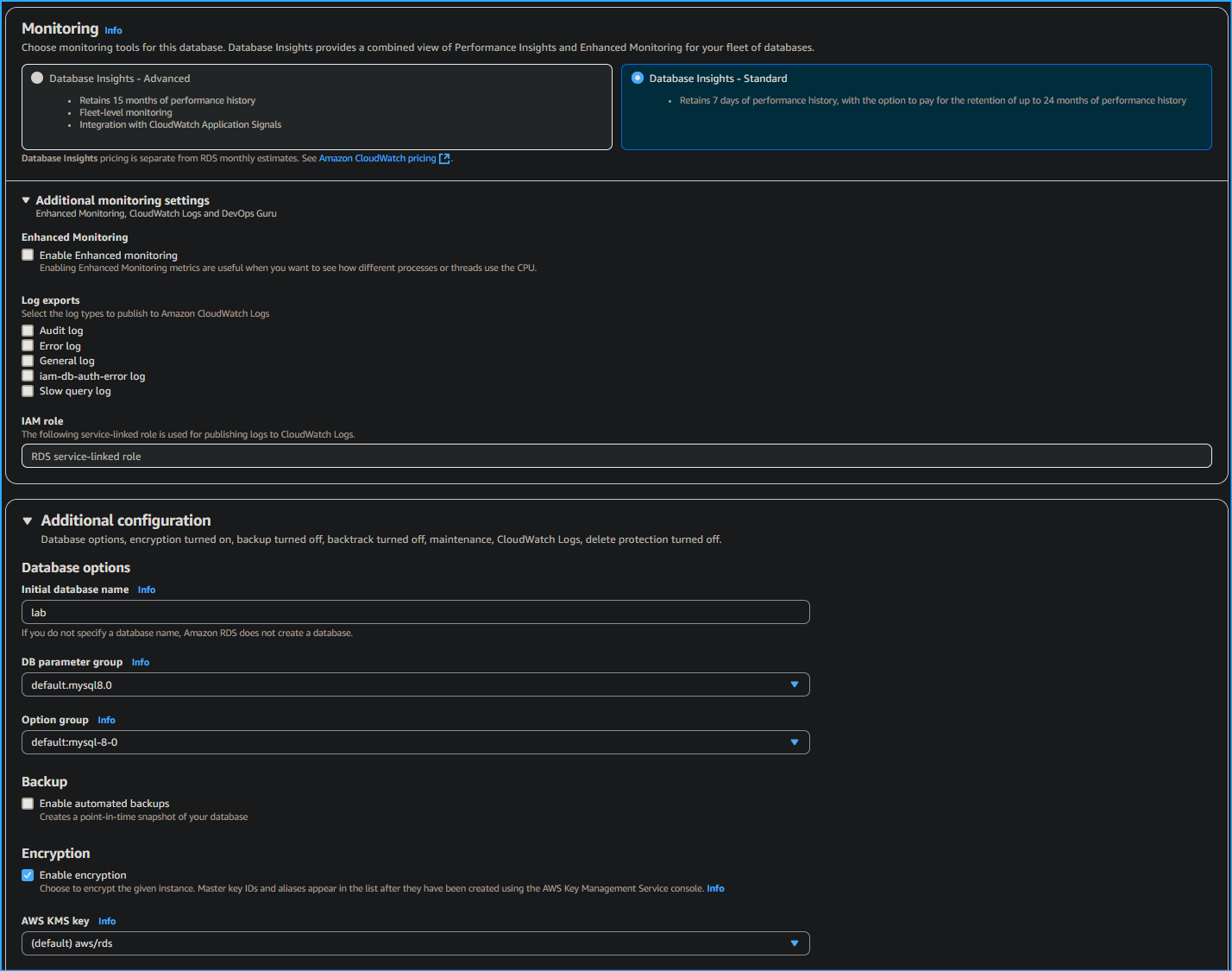Select the Database Insights - Advanced radio button

tap(36, 77)
